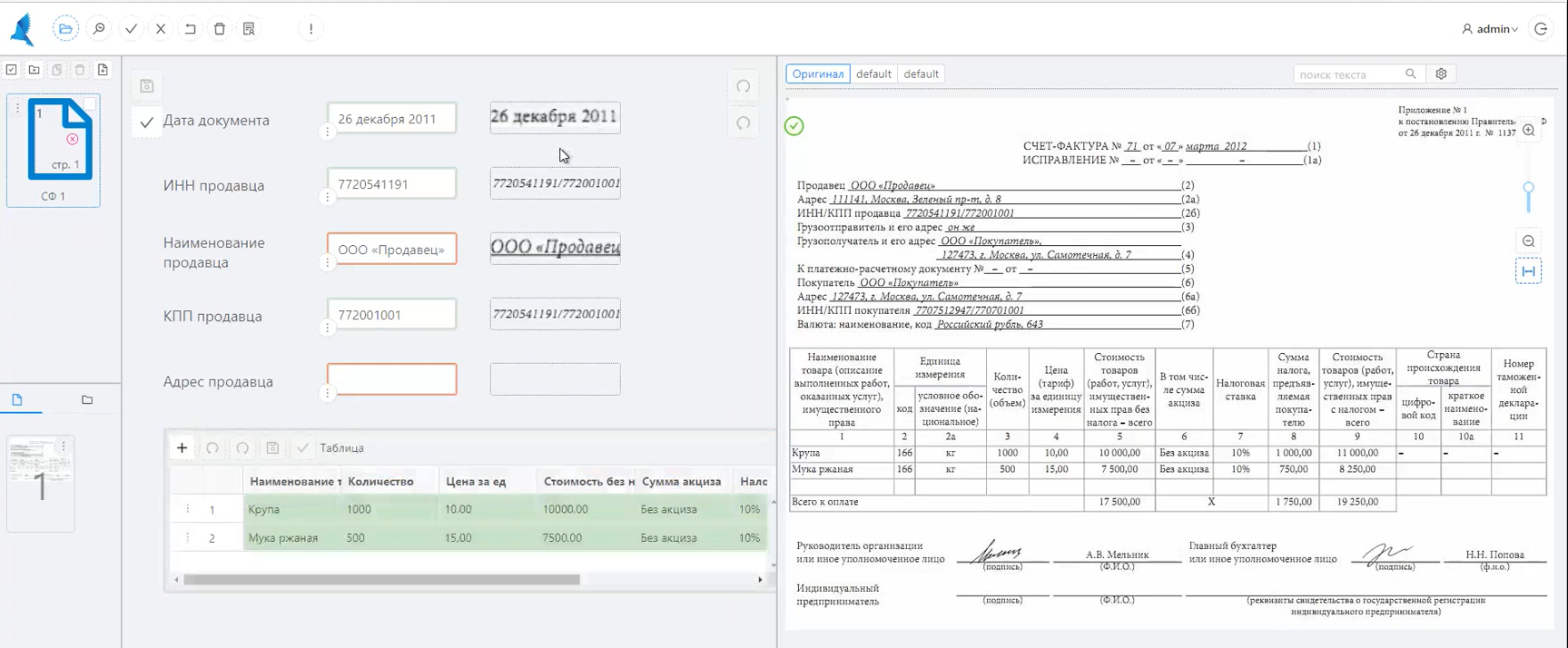Viewport: 1568px width, 648px height.
Task: Click the exclamation mark icon in top toolbar
Action: pyautogui.click(x=311, y=29)
